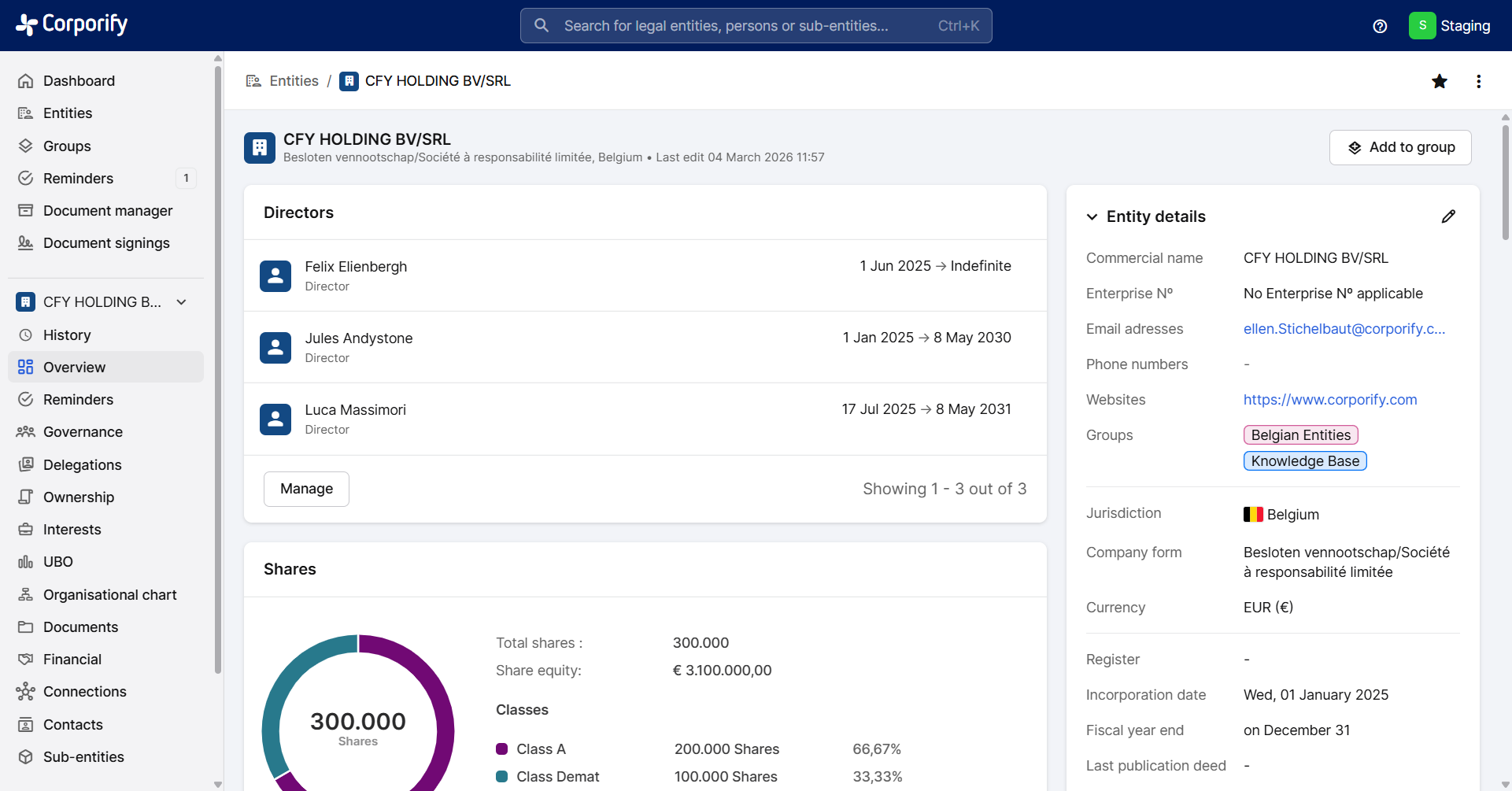Click the help question mark icon
The width and height of the screenshot is (1512, 791).
1380,26
